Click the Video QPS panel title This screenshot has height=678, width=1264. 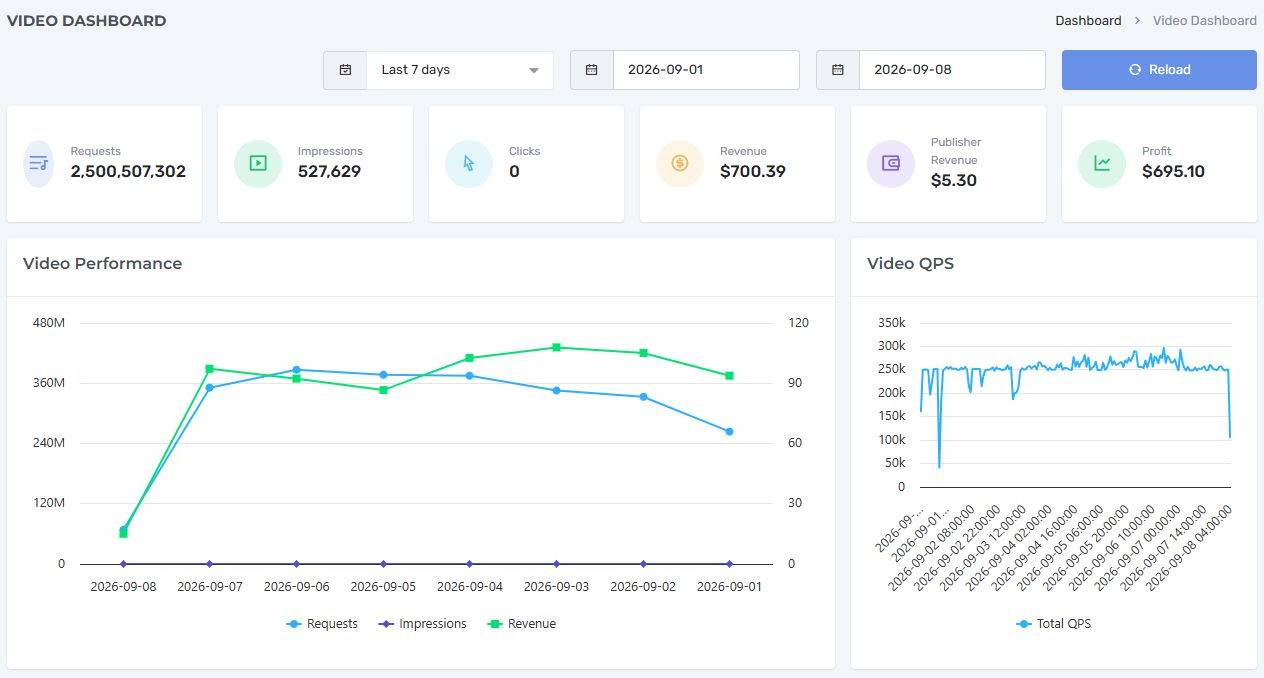tap(910, 264)
